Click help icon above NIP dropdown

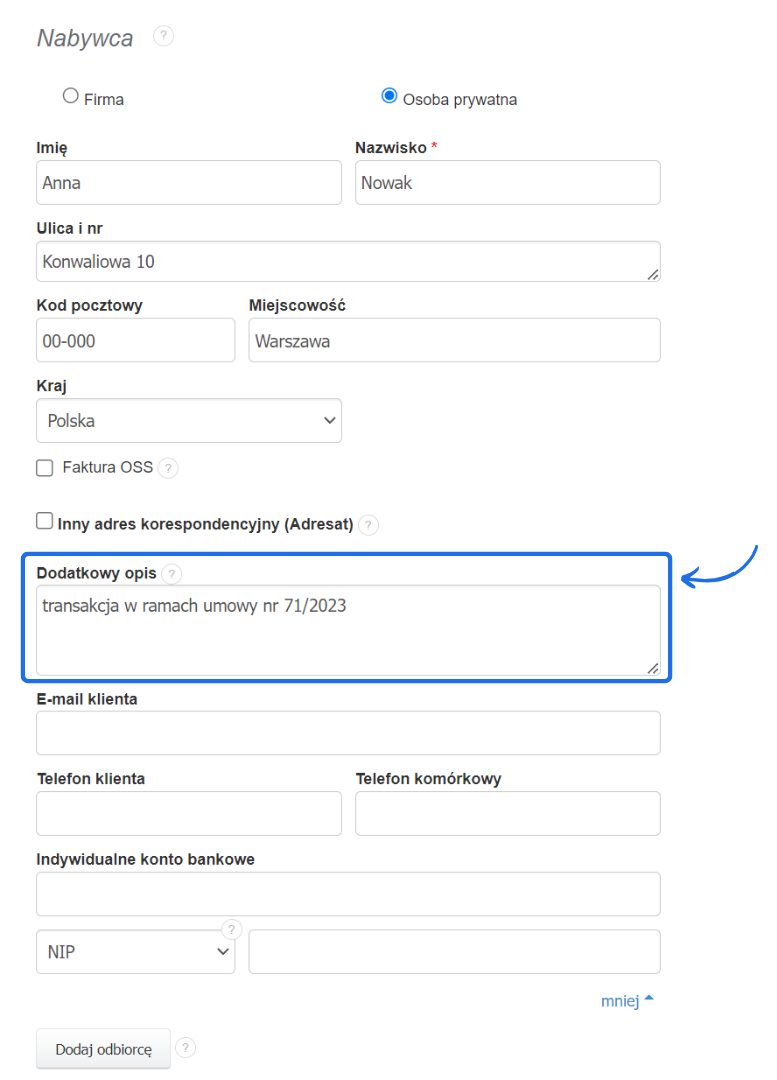(232, 928)
